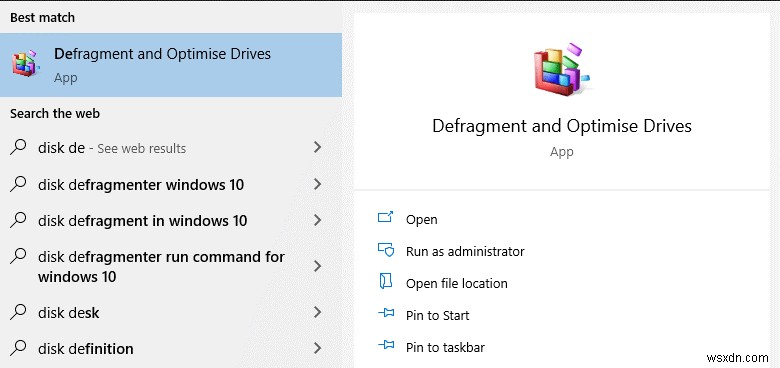Expand chevron for 'disk defragmenter windows 10'
This screenshot has height=368, width=780.
(x=317, y=184)
